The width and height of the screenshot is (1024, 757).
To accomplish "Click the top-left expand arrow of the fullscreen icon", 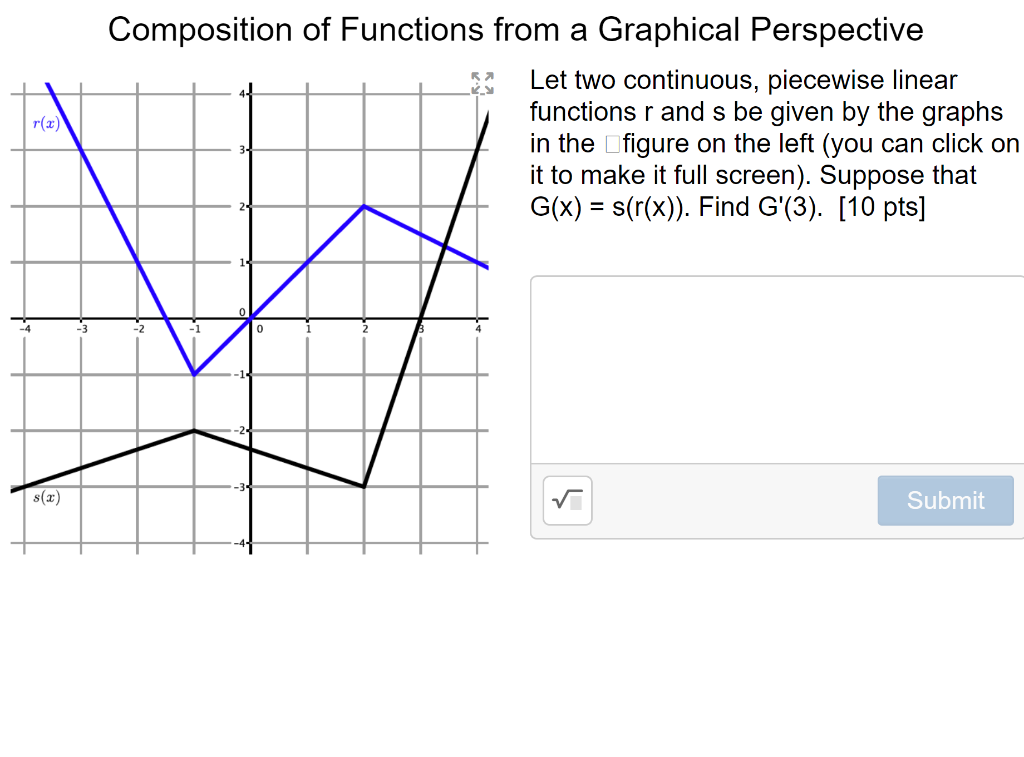I will (x=476, y=78).
